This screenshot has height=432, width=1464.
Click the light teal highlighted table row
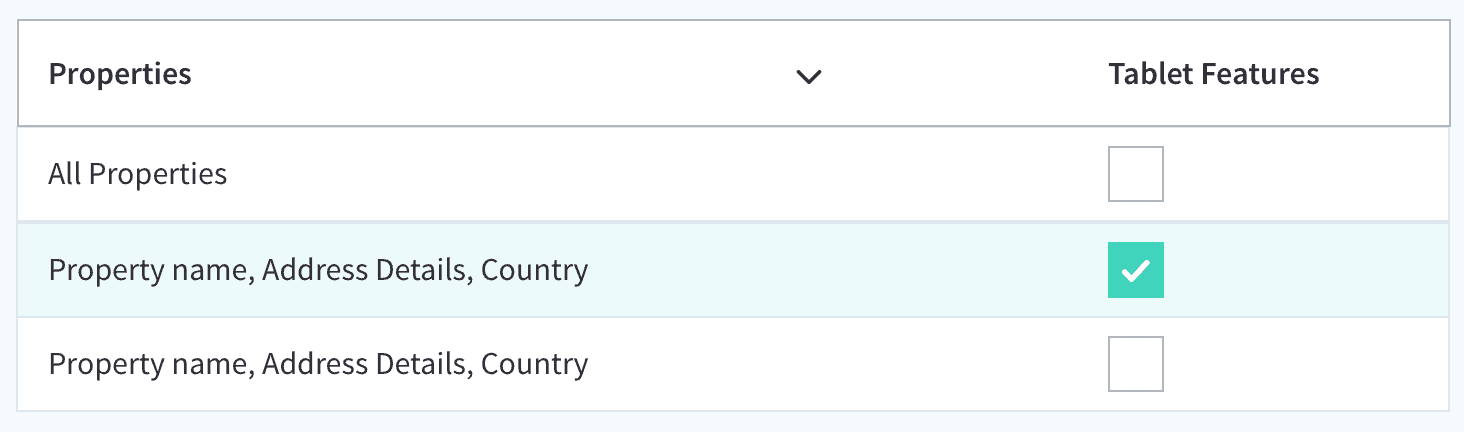[x=733, y=270]
